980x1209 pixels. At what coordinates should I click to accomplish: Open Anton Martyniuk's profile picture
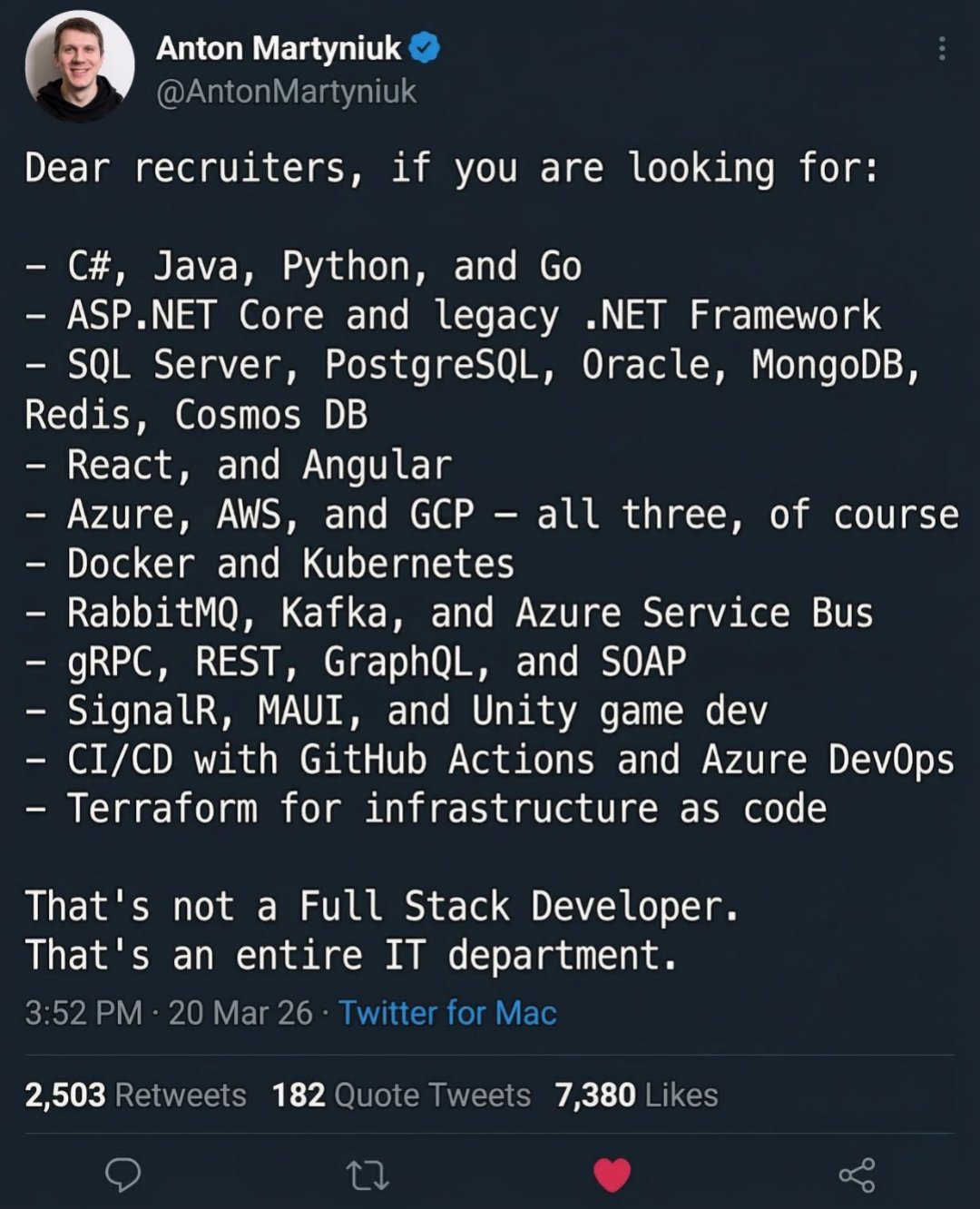(80, 66)
